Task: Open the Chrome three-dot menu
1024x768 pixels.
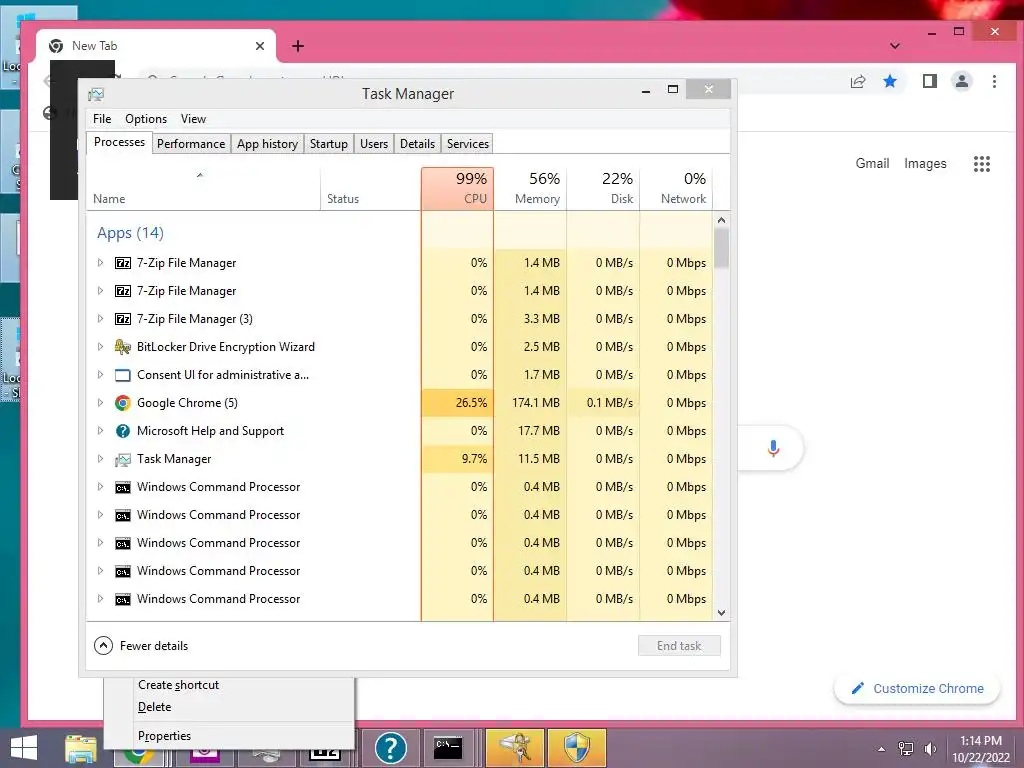Action: pyautogui.click(x=994, y=81)
